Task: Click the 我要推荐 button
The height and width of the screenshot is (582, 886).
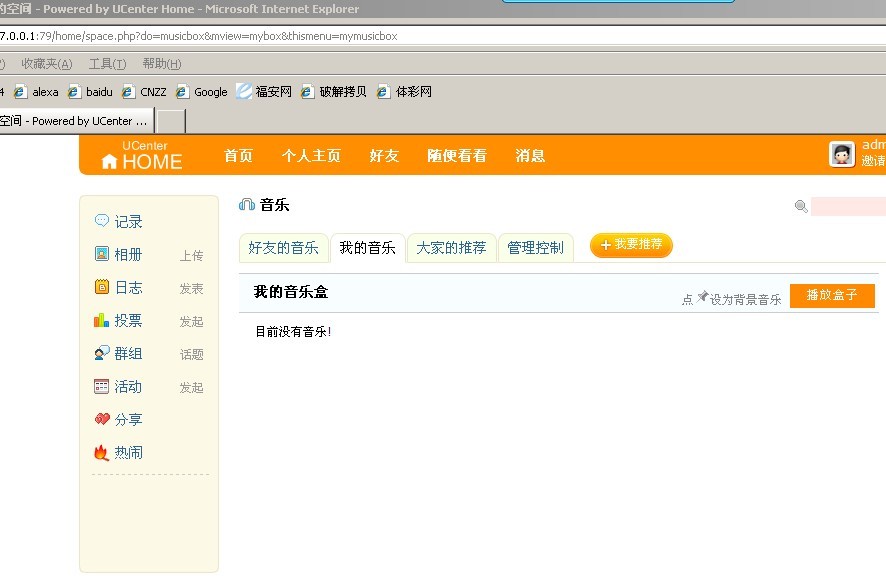Action: (x=631, y=245)
